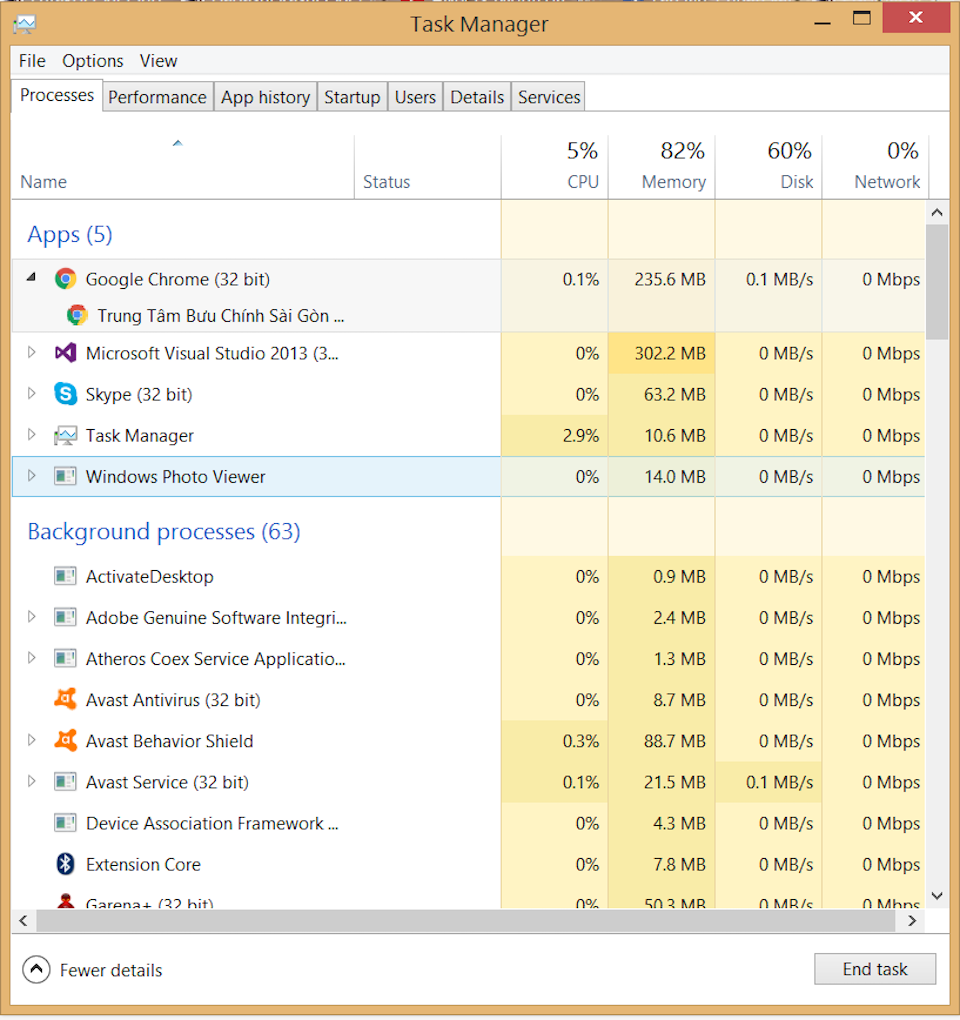Open the Options menu
Viewport: 960px width, 1020px height.
point(92,61)
